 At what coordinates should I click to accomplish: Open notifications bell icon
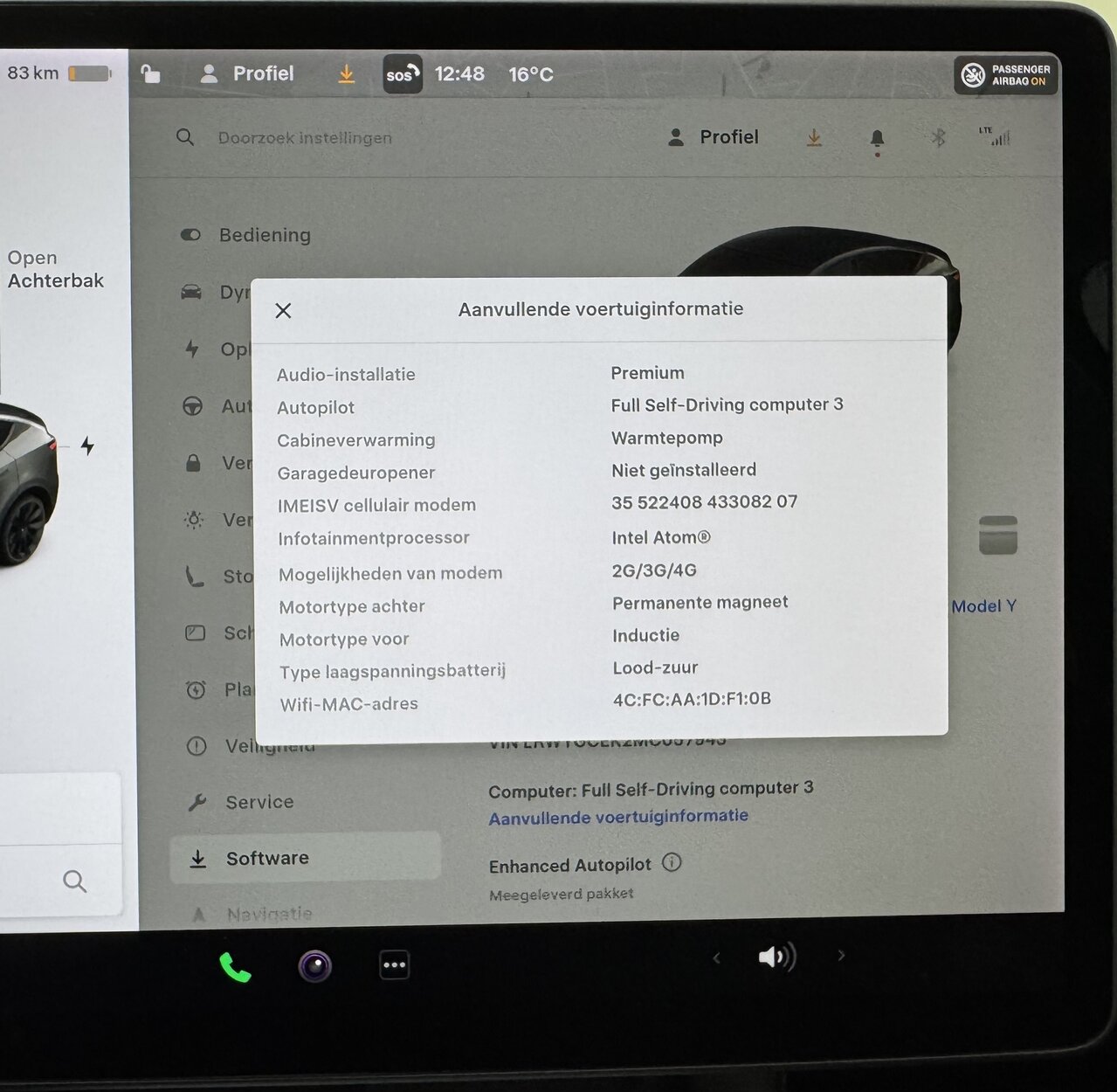pyautogui.click(x=877, y=138)
